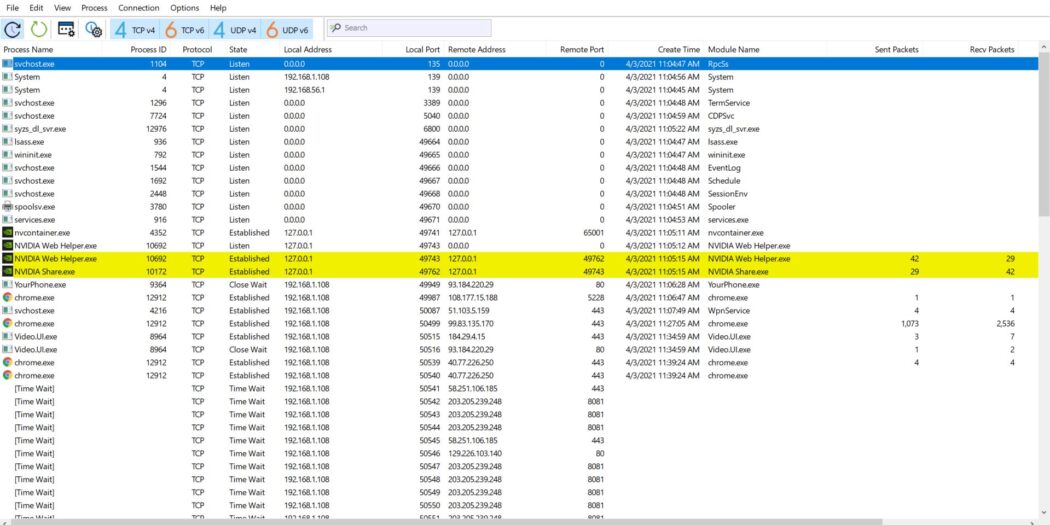
Task: Click Chrome icon in local port 50499 row
Action: [7, 323]
